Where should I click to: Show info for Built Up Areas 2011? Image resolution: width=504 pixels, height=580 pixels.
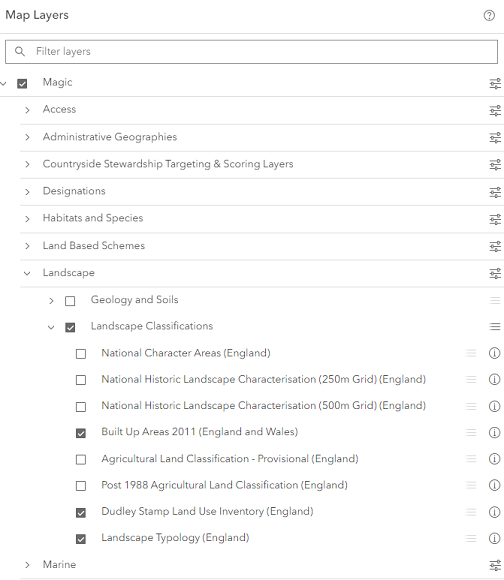point(494,432)
